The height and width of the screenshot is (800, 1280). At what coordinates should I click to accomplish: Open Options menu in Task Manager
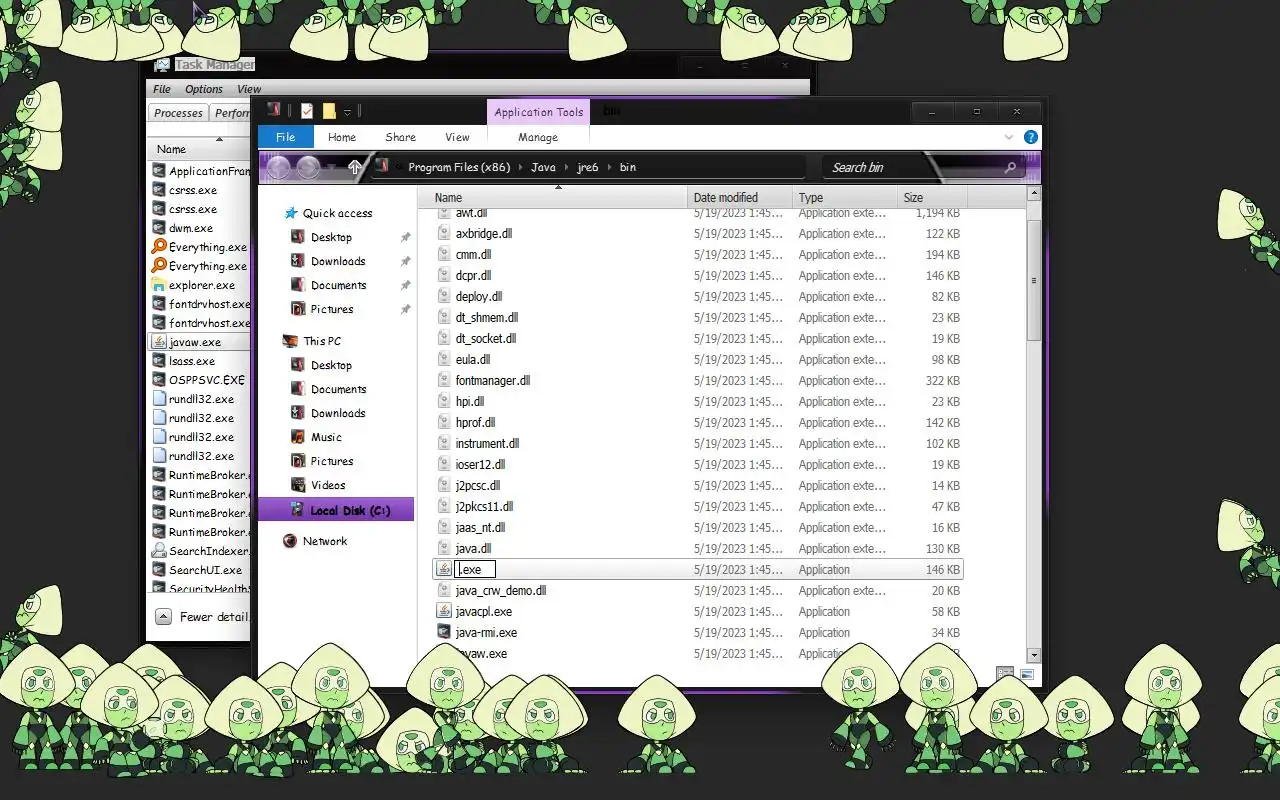click(204, 89)
